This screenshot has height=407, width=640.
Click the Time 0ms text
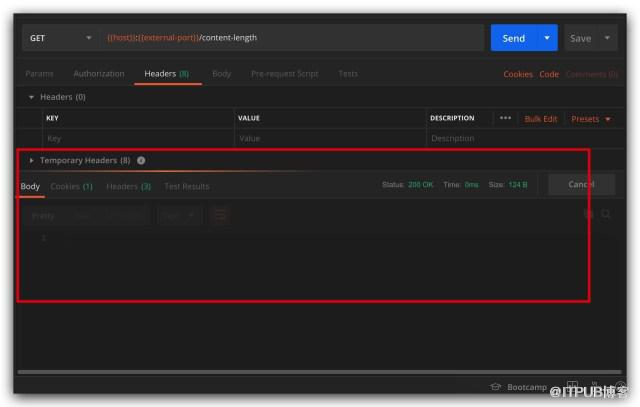(x=461, y=185)
